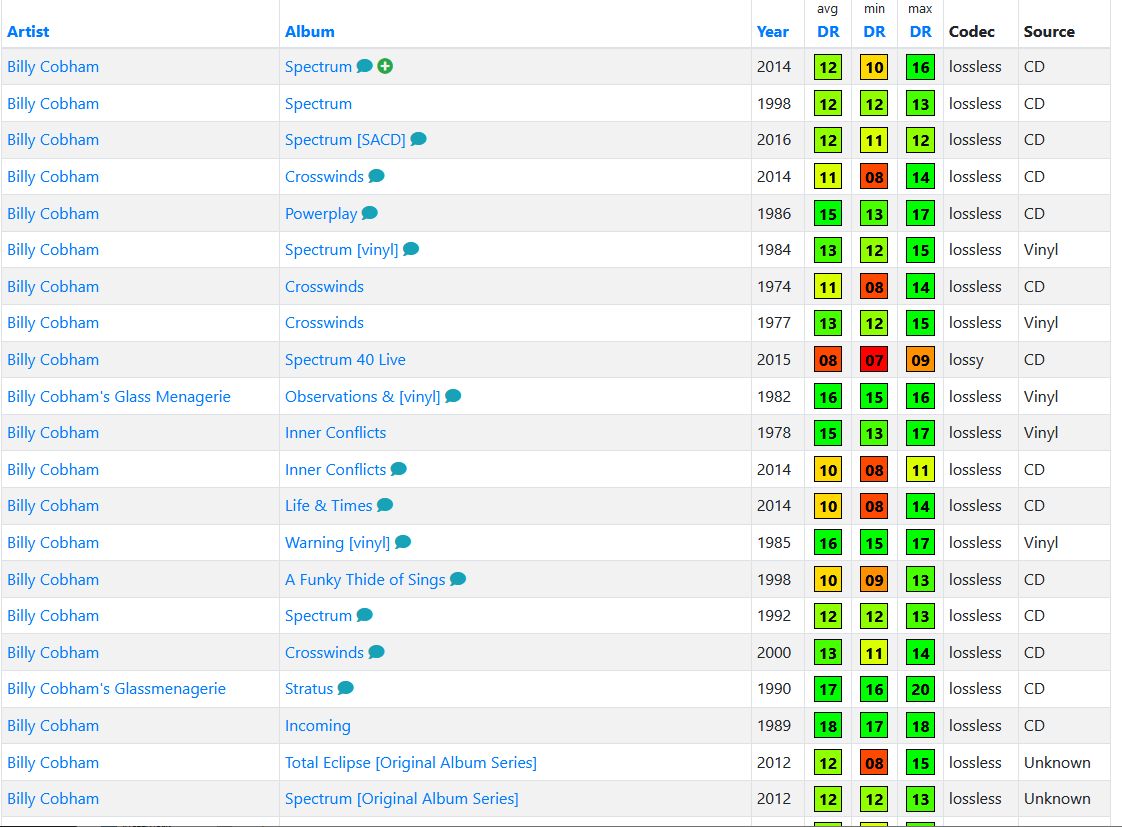Click min DR 07 badge of Spectrum 40 Live
This screenshot has width=1122, height=827.
(x=874, y=360)
